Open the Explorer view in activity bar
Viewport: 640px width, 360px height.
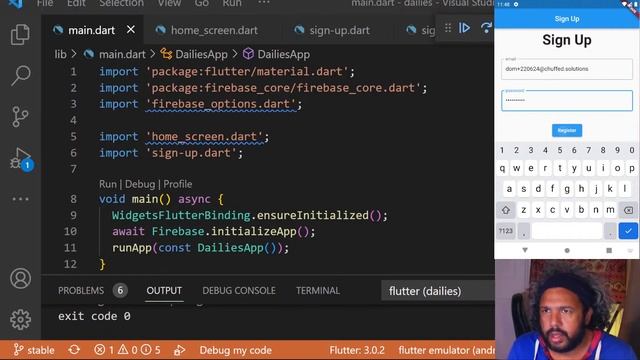[x=20, y=35]
